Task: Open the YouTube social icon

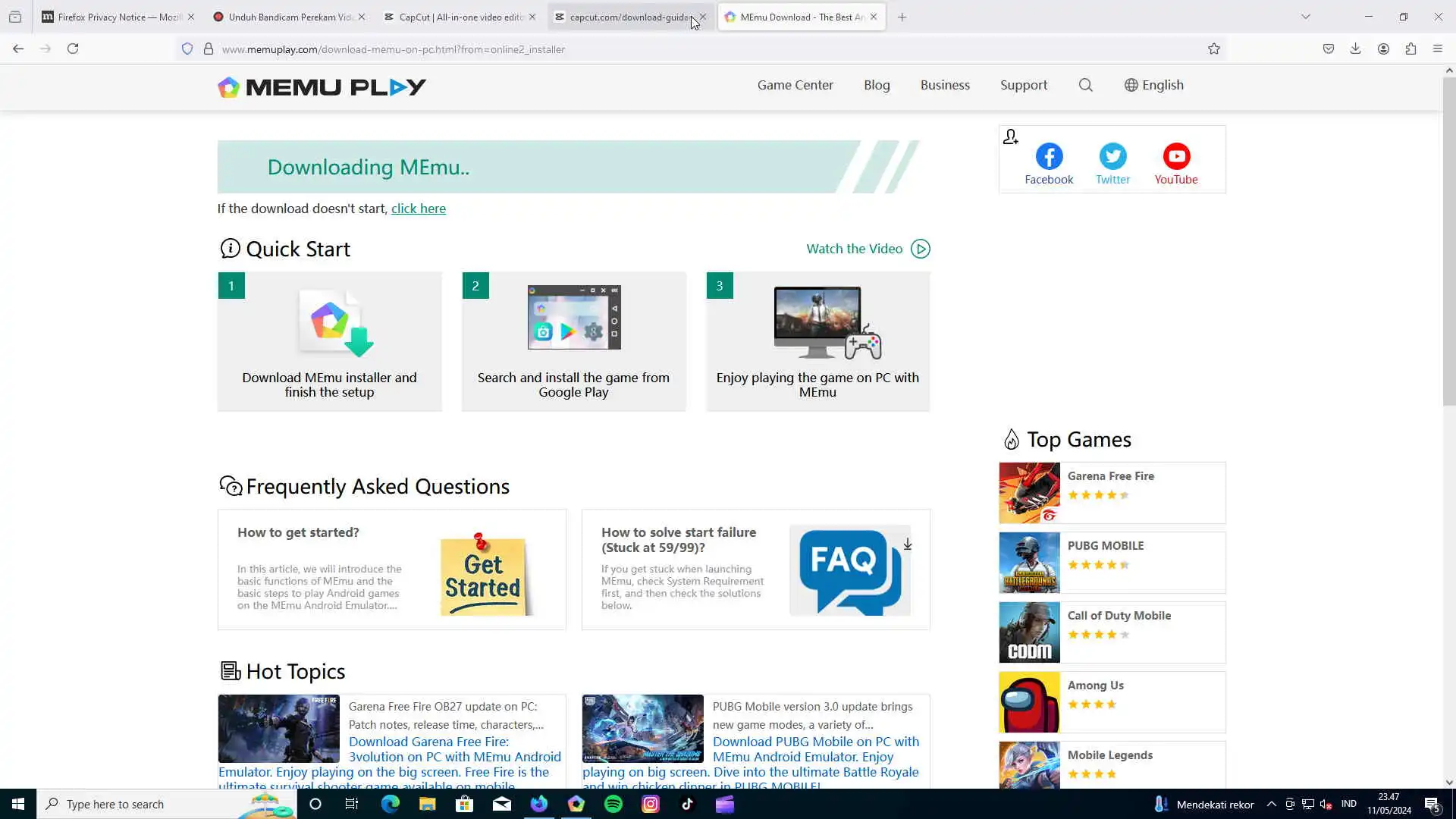Action: pos(1176,157)
